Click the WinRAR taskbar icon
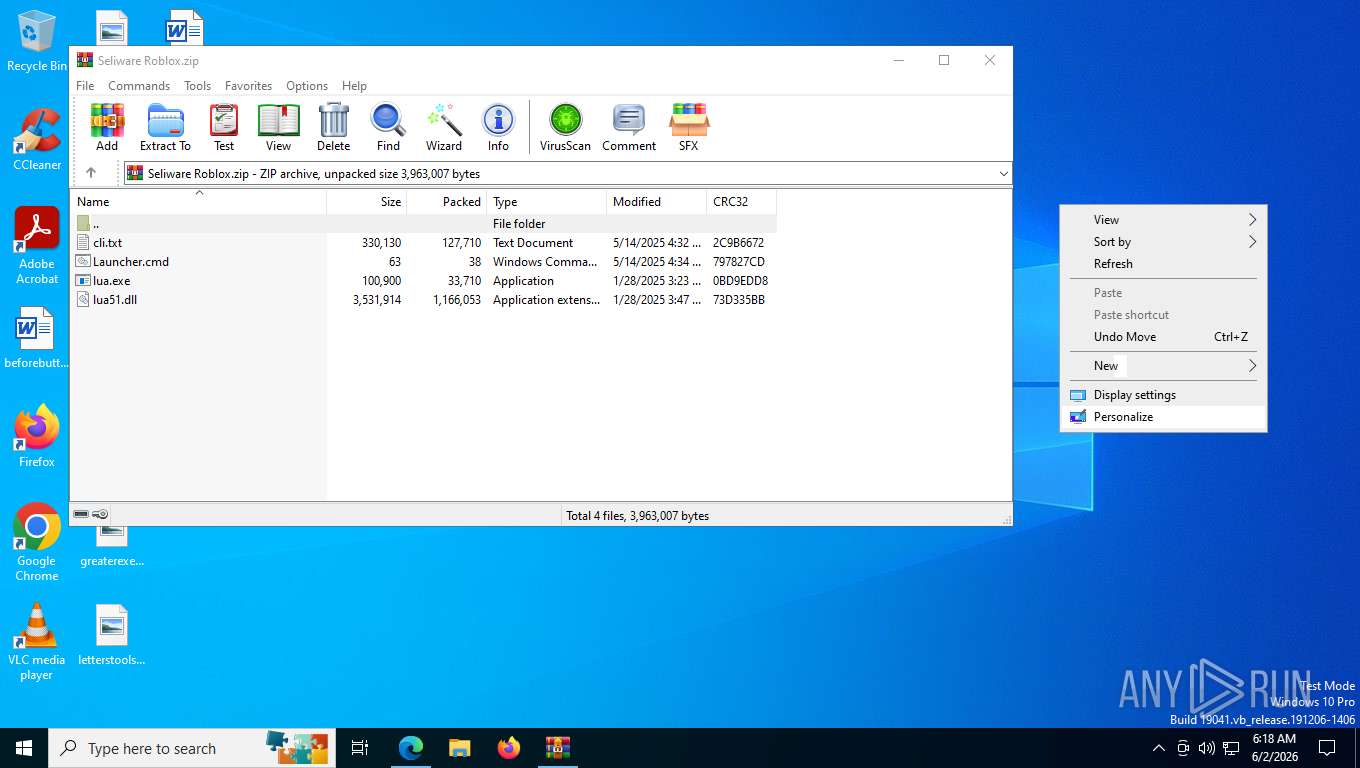1360x768 pixels. coord(557,748)
